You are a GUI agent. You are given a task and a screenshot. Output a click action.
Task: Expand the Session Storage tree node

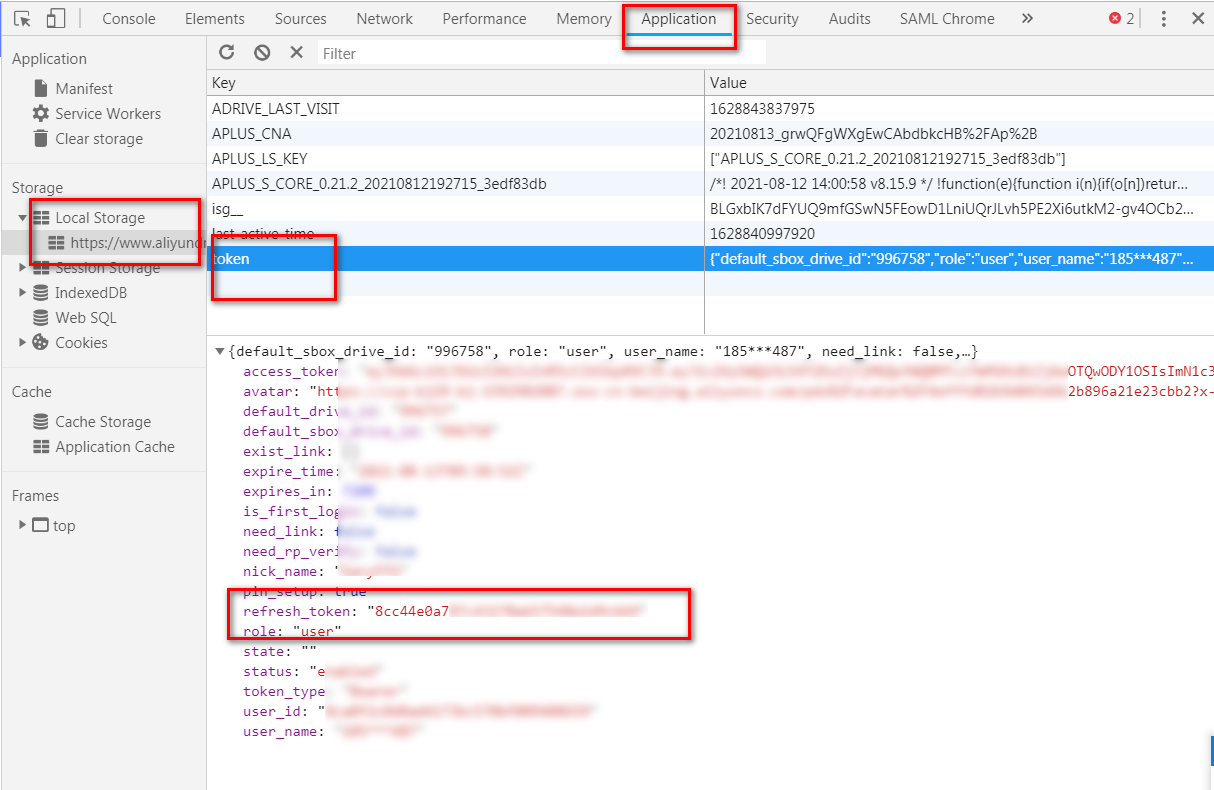(x=23, y=268)
